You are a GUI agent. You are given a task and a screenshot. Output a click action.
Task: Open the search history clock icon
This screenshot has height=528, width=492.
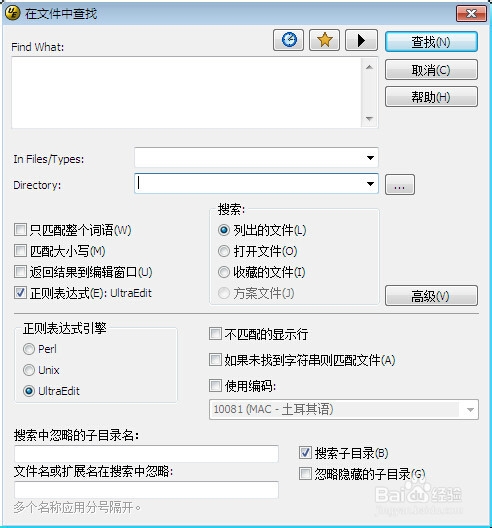coord(289,40)
